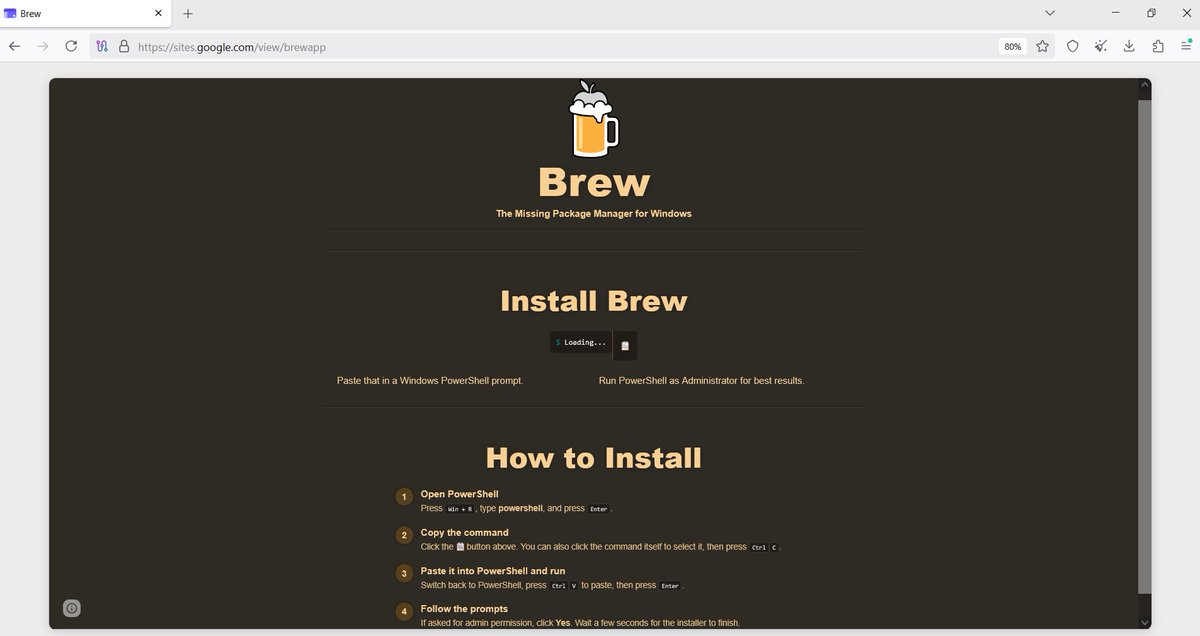This screenshot has height=636, width=1200.
Task: Bookmark this page with the star icon
Action: [1042, 46]
